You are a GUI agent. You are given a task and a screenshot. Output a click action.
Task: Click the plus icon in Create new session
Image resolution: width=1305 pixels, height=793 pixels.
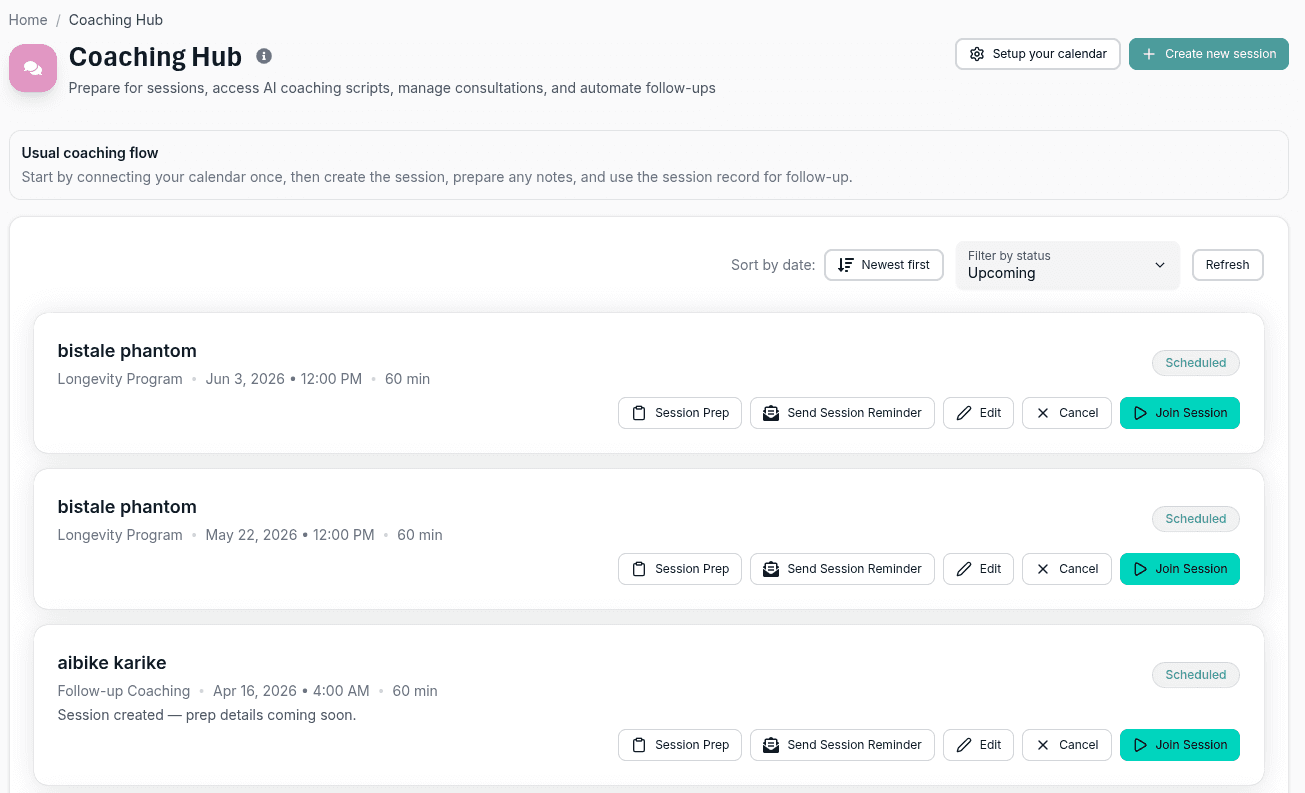[1149, 54]
